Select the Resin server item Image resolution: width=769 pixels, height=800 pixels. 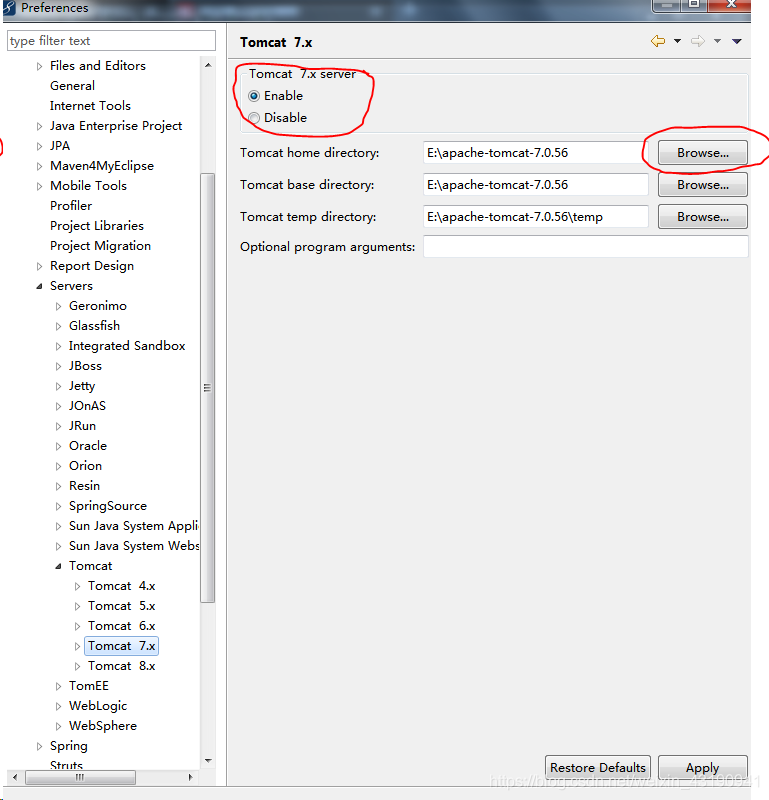(84, 486)
